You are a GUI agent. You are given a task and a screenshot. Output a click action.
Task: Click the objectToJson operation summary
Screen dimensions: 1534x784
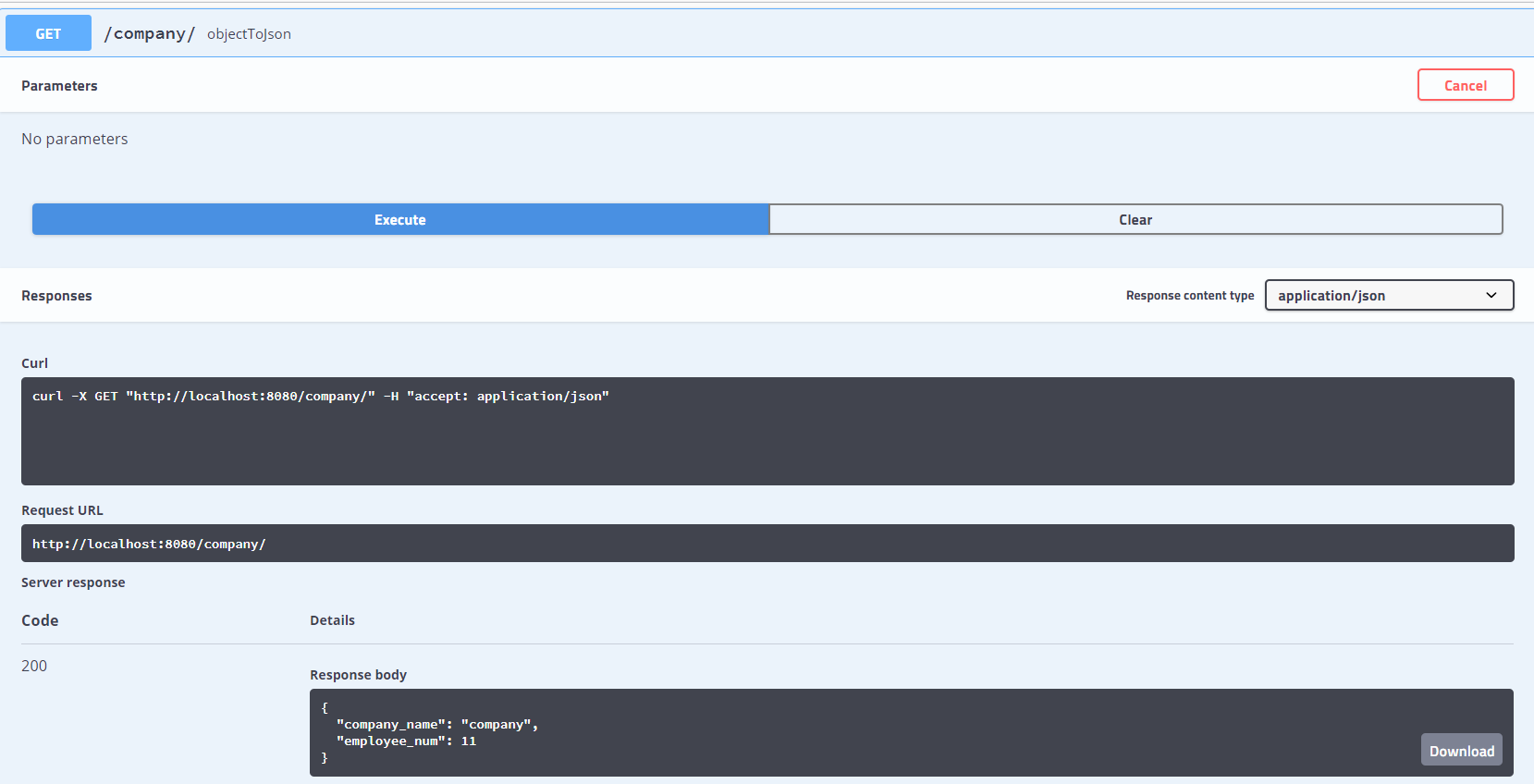(249, 34)
